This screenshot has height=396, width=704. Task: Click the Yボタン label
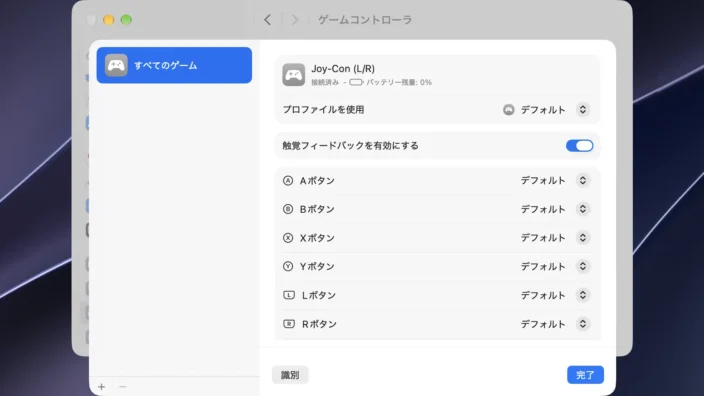(317, 266)
